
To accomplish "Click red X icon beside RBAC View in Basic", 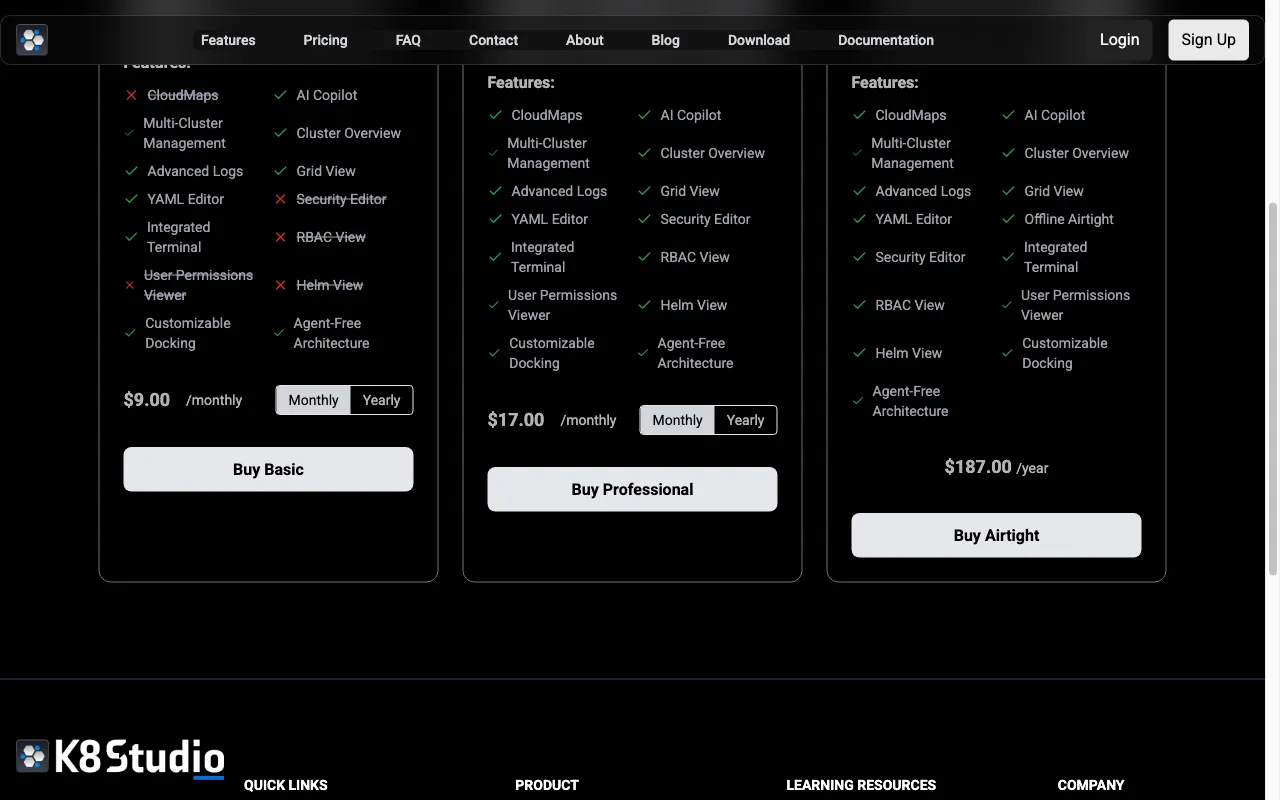I will [x=280, y=237].
